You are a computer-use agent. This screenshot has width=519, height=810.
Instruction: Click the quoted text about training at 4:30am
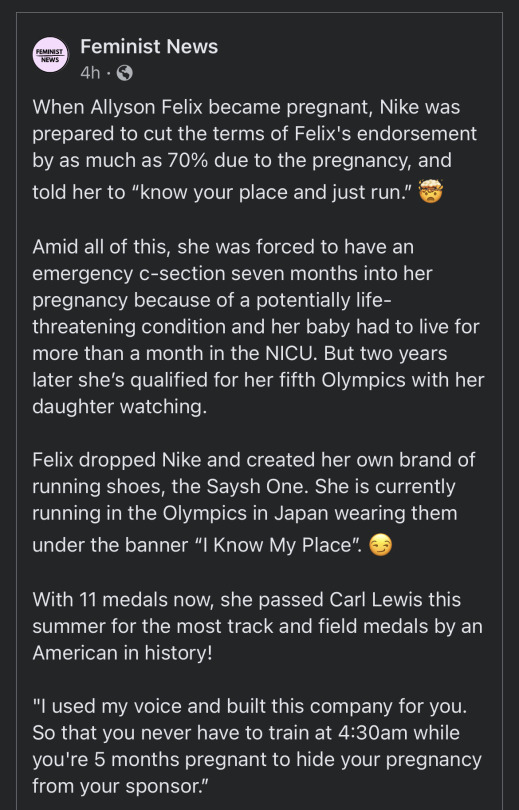tap(257, 746)
